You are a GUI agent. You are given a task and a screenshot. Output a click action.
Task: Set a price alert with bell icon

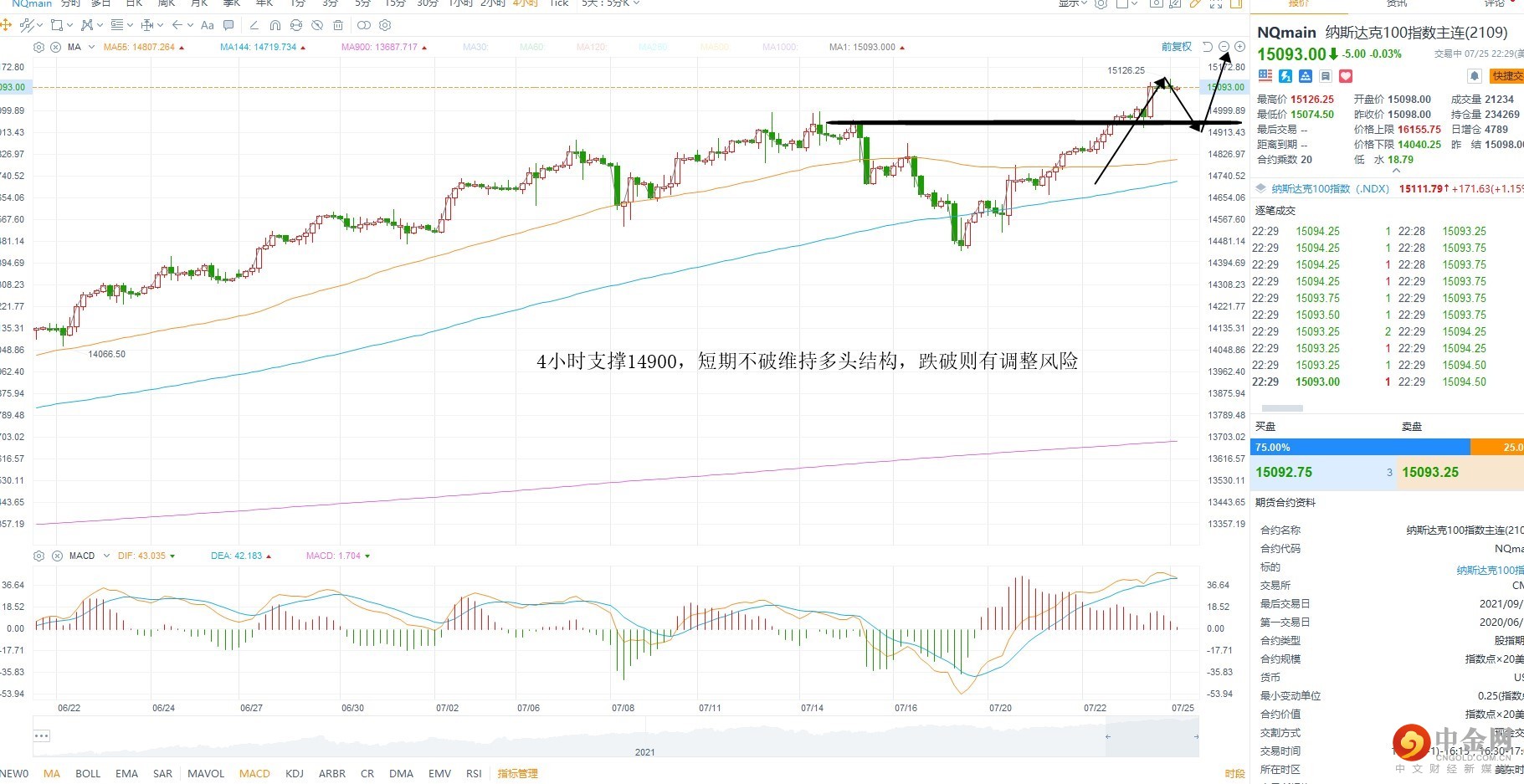(x=1475, y=76)
